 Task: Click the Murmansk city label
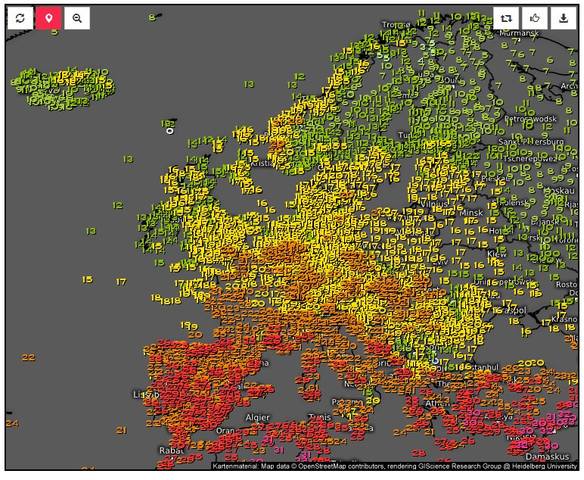tap(519, 33)
